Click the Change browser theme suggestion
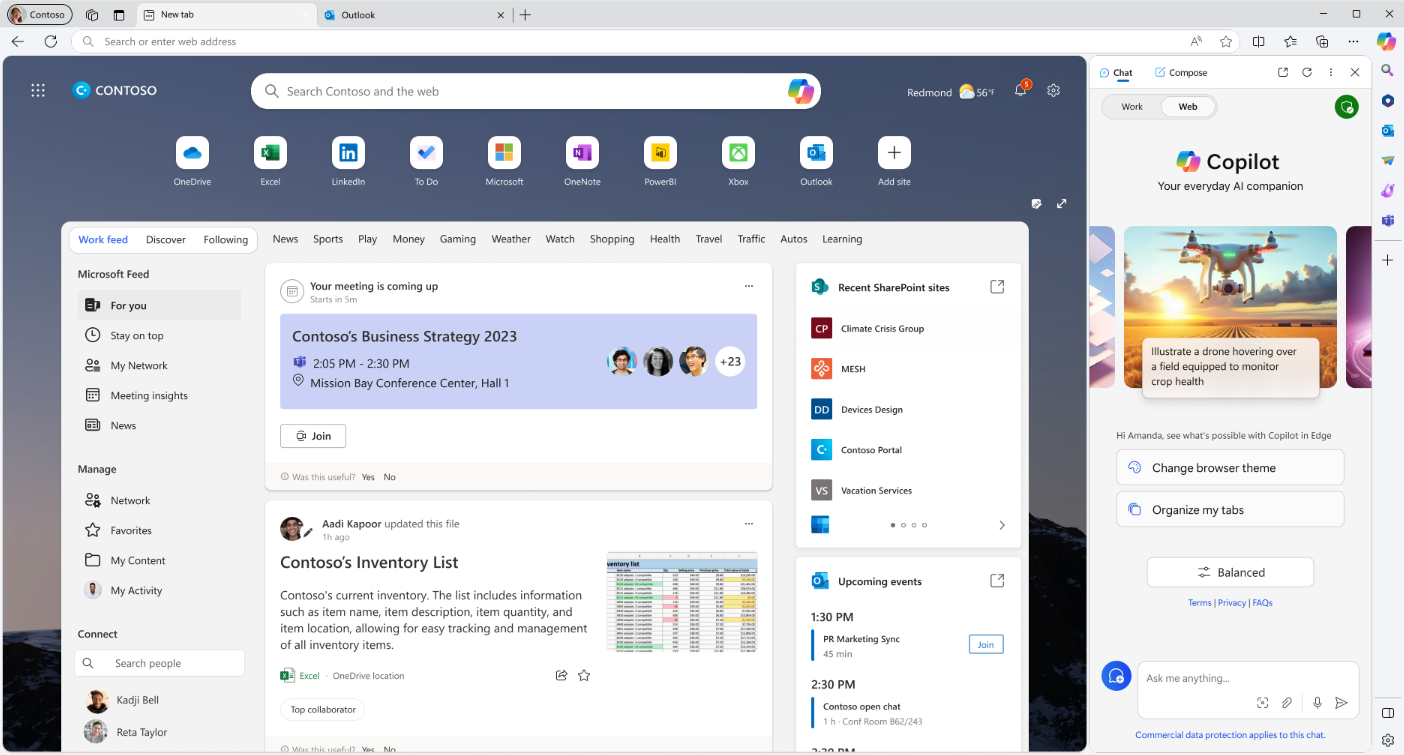The height and width of the screenshot is (755, 1404). 1230,467
